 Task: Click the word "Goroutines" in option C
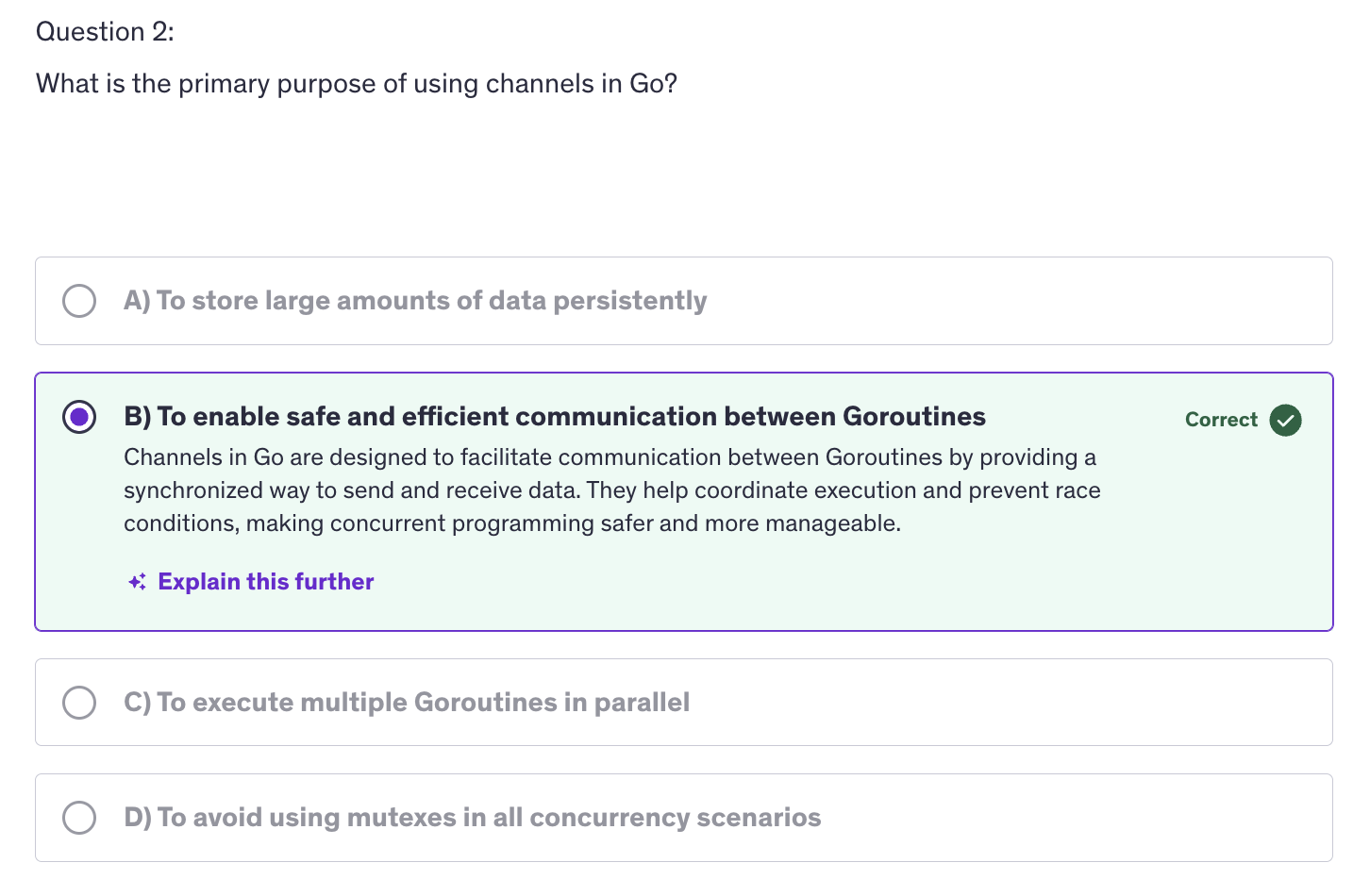point(485,703)
